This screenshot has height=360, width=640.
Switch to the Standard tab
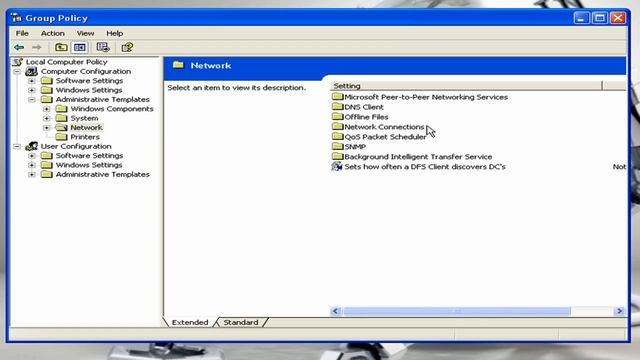(x=241, y=322)
